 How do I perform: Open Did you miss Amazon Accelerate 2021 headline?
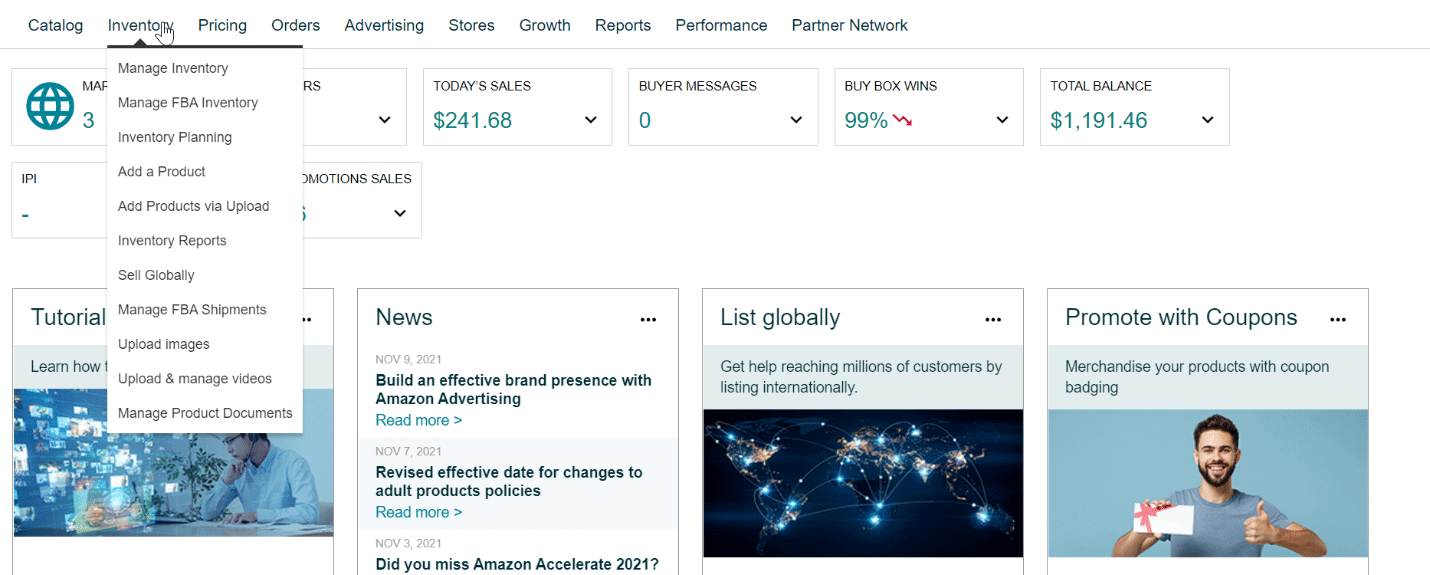517,564
